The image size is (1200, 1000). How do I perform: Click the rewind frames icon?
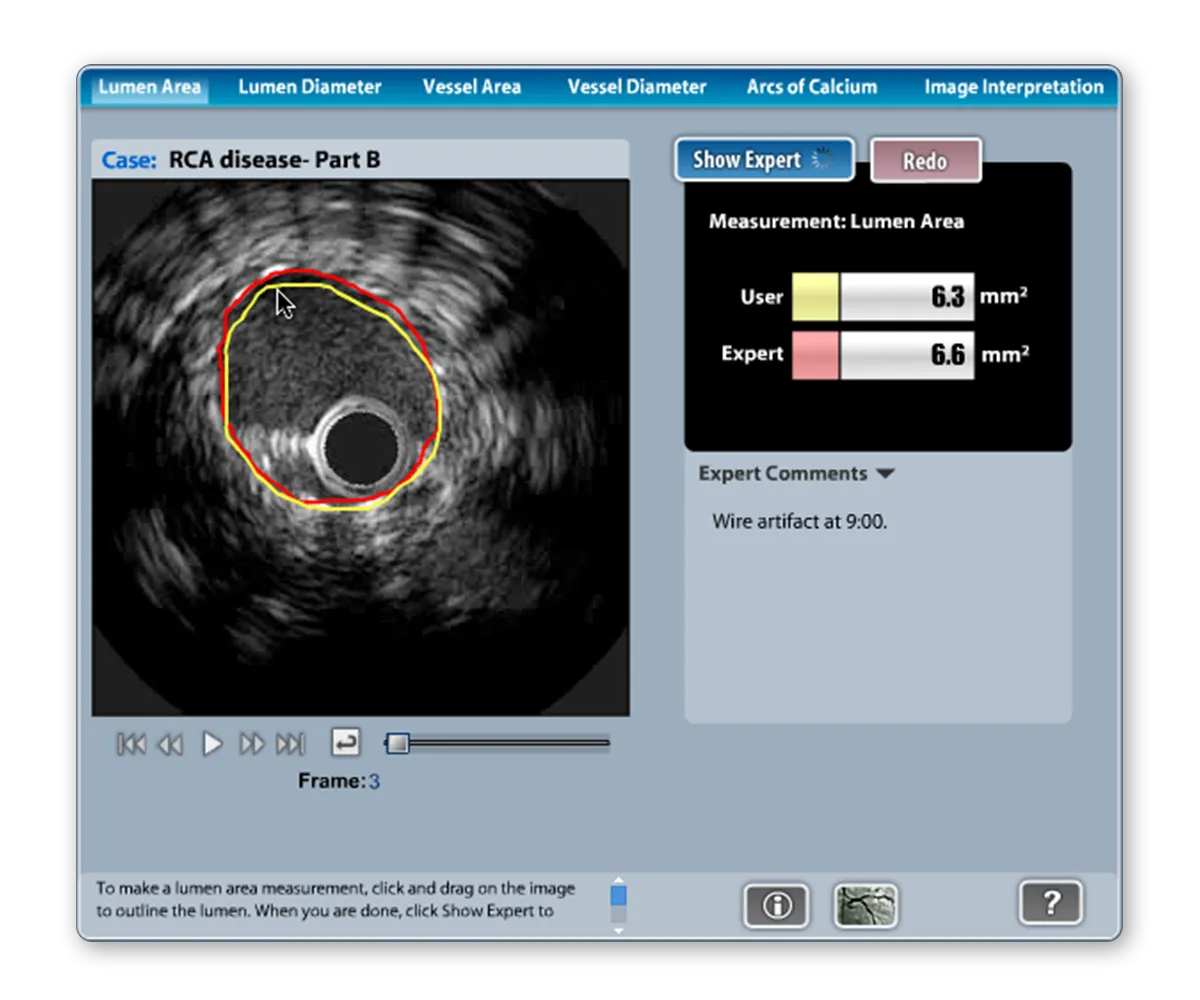click(171, 744)
